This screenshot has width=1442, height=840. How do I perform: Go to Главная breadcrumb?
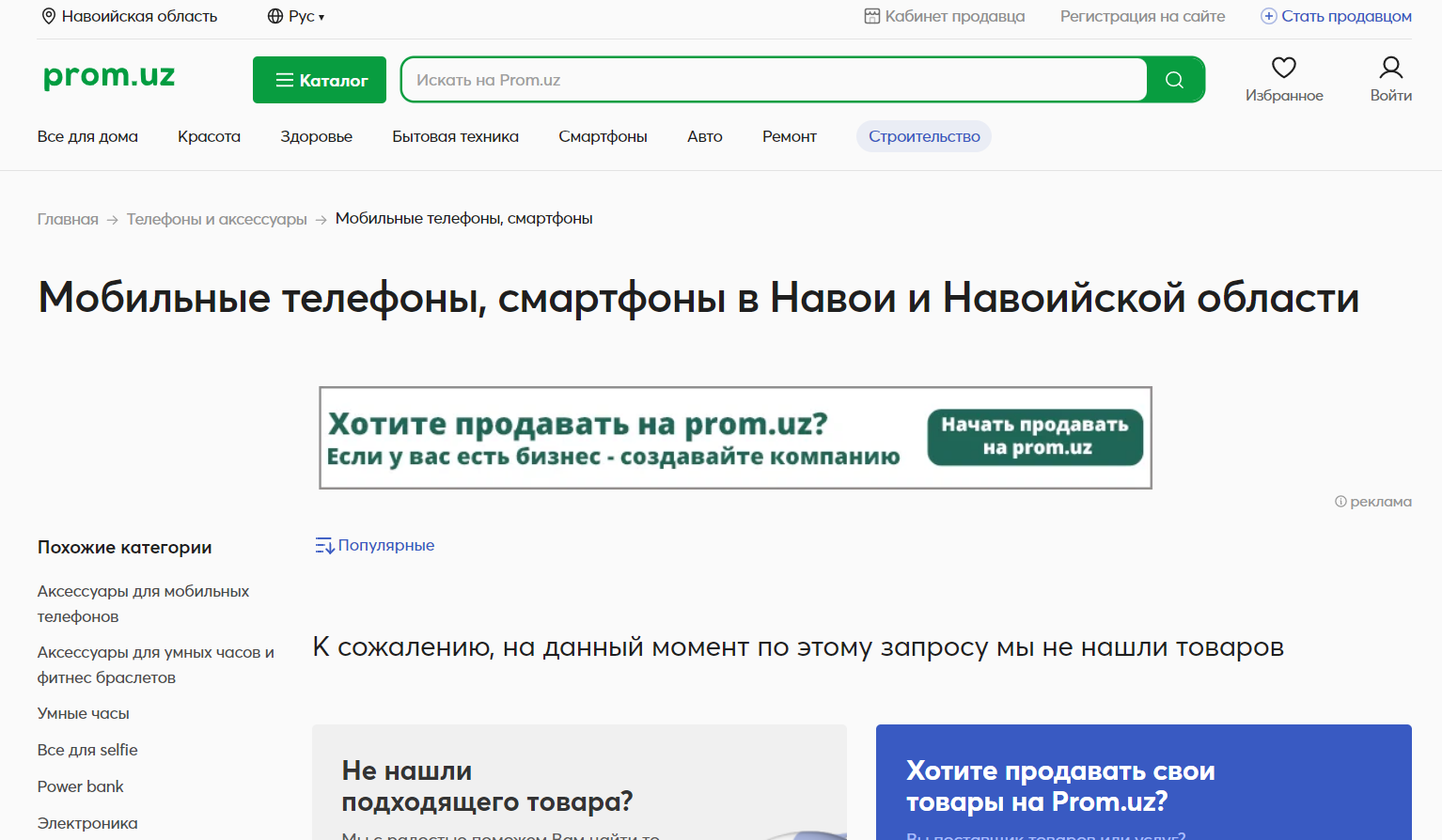coord(68,219)
